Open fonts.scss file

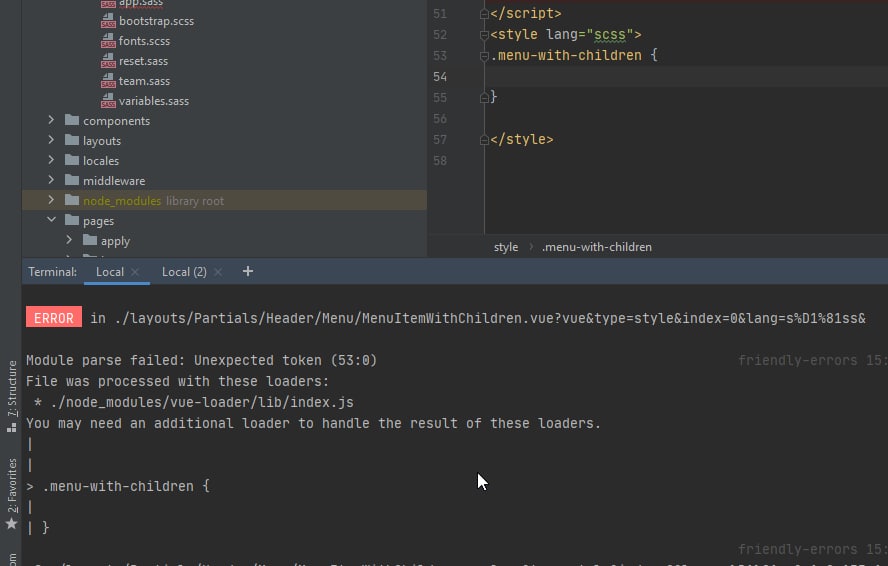tap(144, 41)
